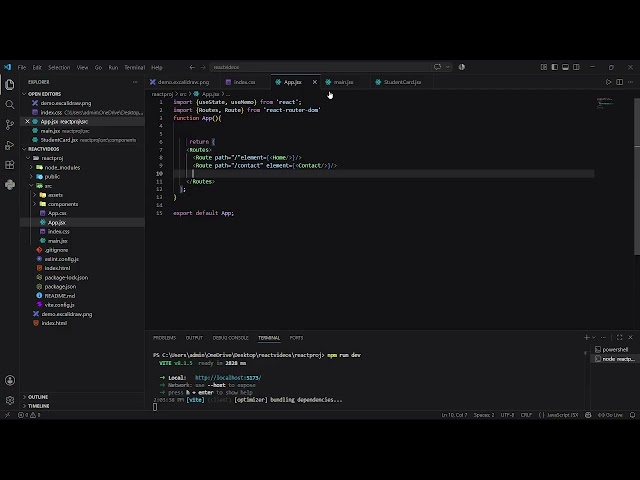Expand the components folder
The image size is (640, 480).
pos(82,204)
